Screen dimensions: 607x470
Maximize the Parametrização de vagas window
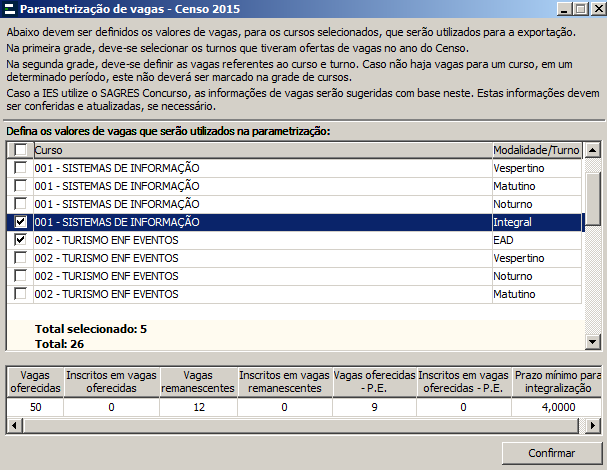tap(578, 10)
